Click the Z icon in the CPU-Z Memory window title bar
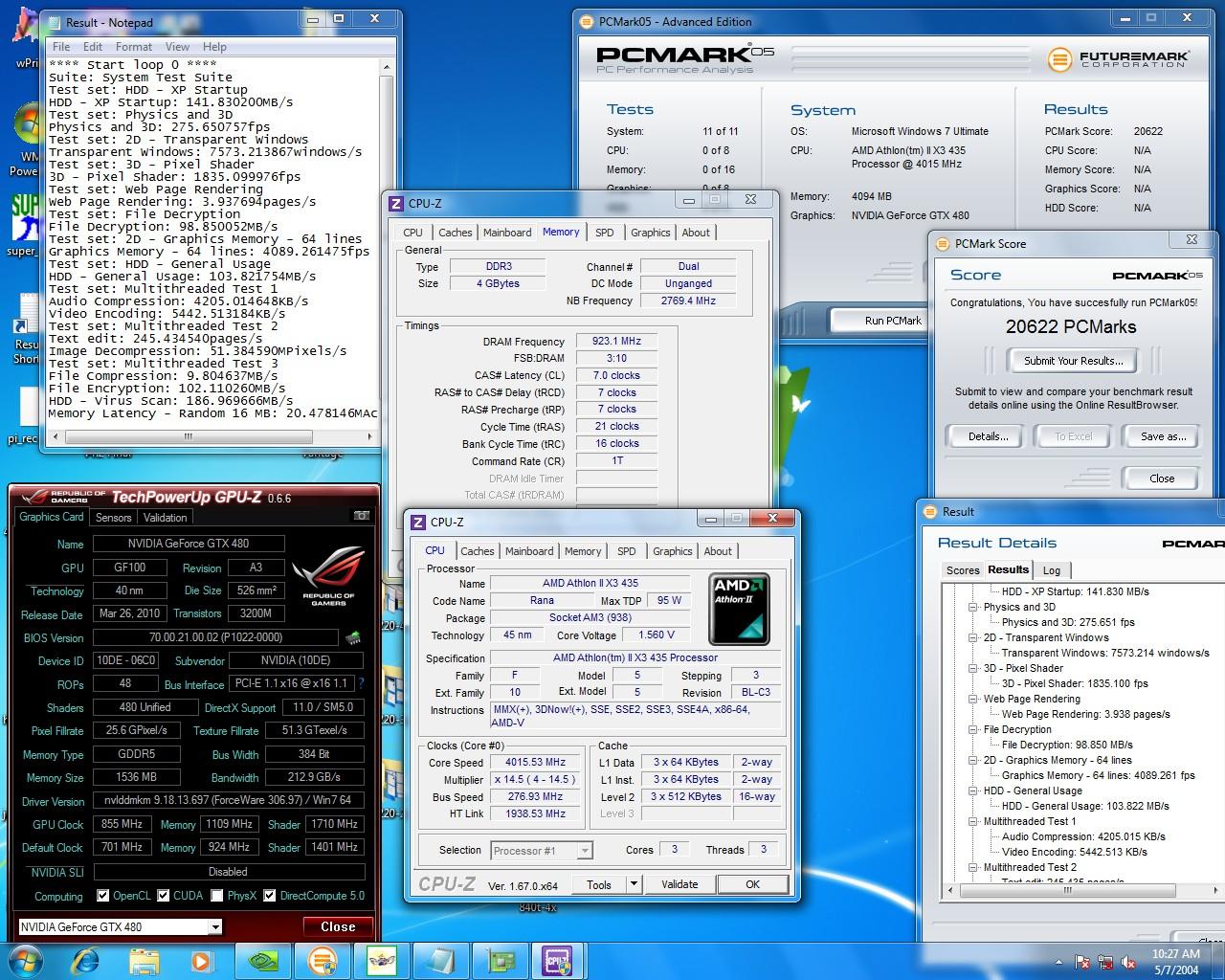The width and height of the screenshot is (1225, 980). pos(396,203)
